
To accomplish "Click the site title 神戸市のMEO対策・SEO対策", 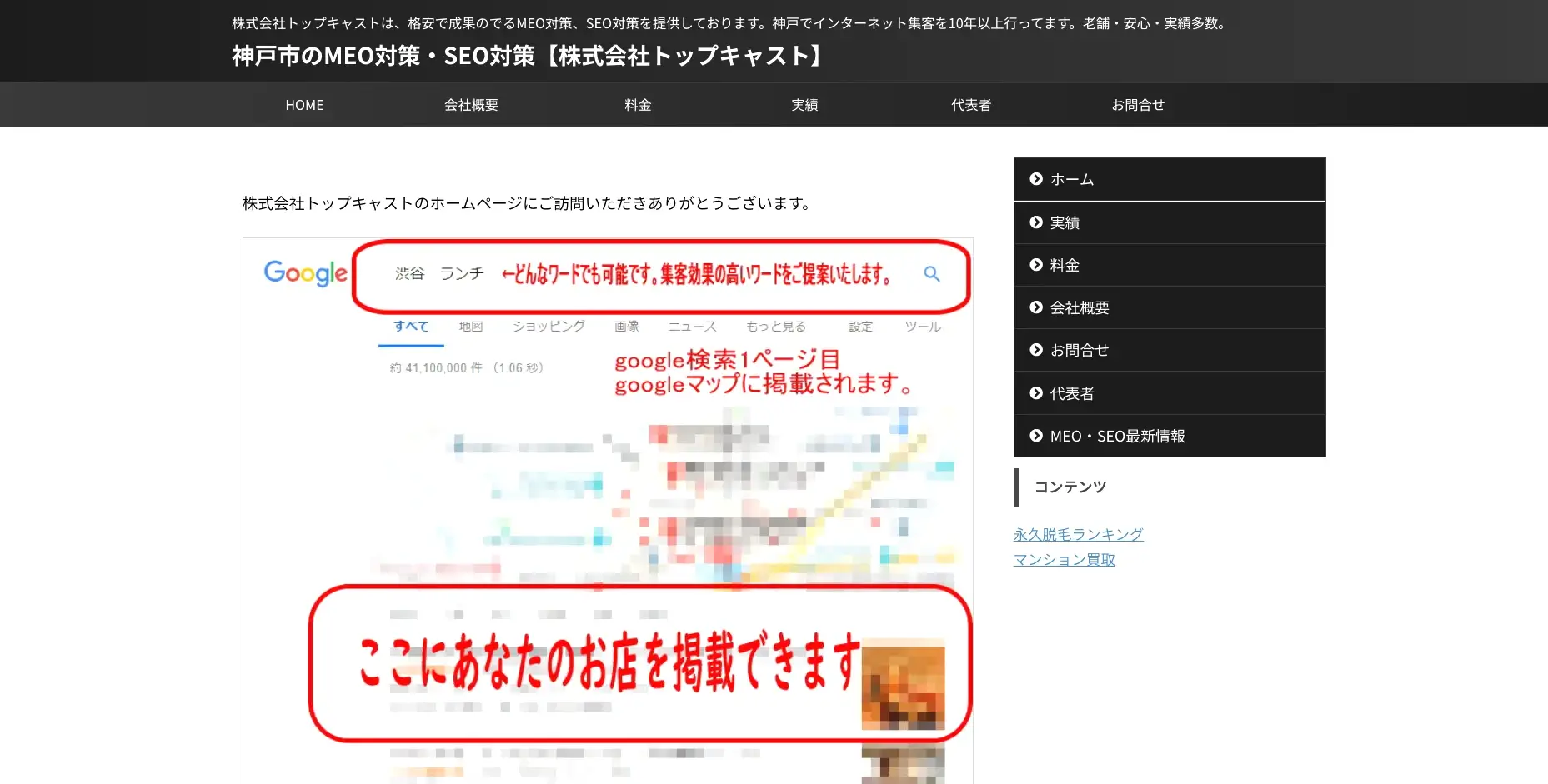I will (525, 56).
